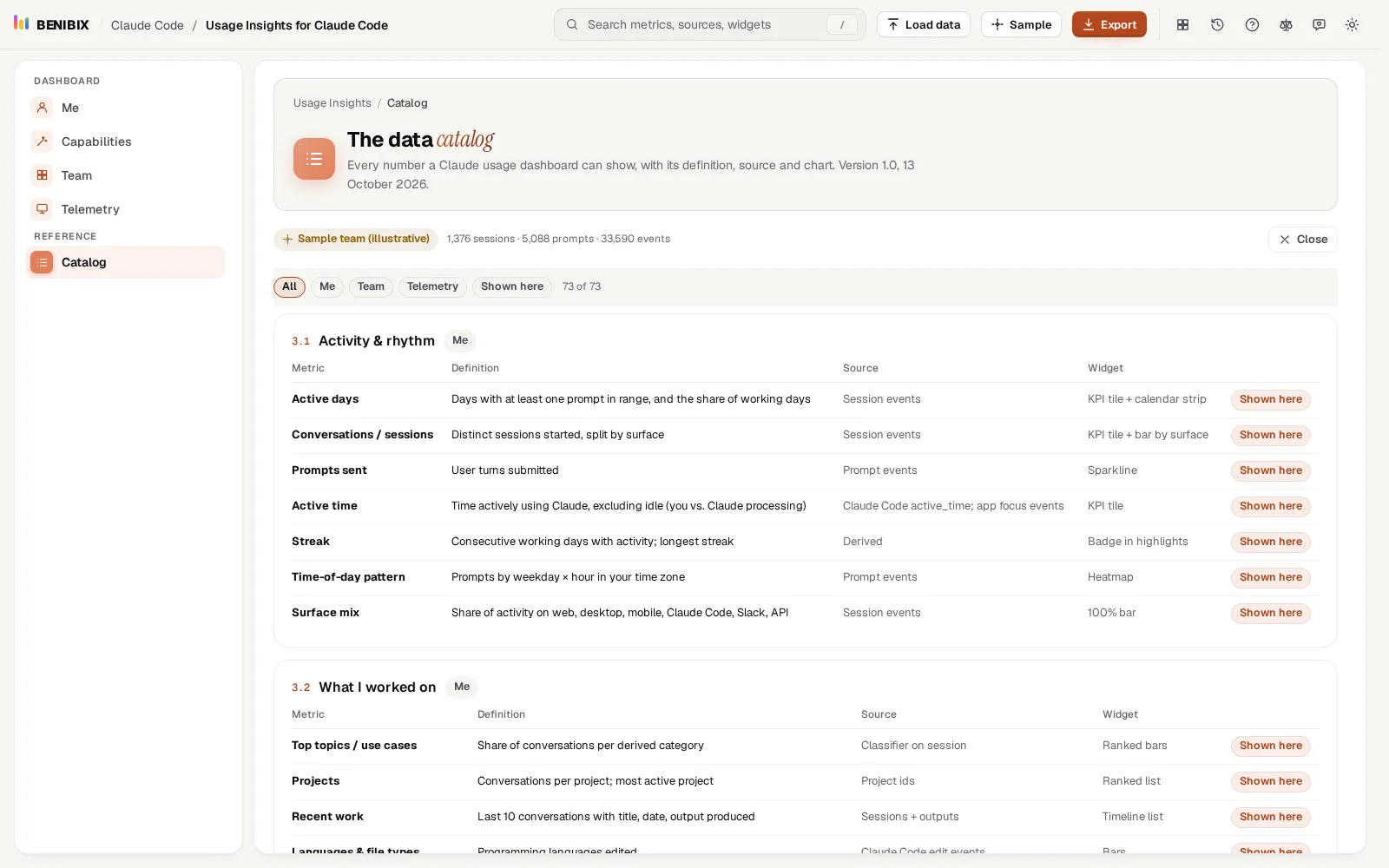Click the Capabilities wand icon in the sidebar
This screenshot has height=868, width=1389.
click(42, 141)
